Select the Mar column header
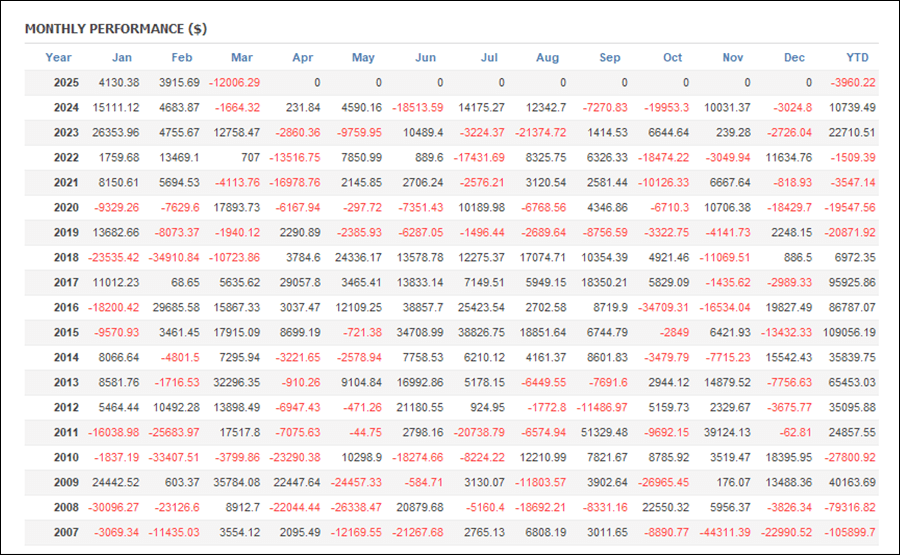 tap(242, 57)
